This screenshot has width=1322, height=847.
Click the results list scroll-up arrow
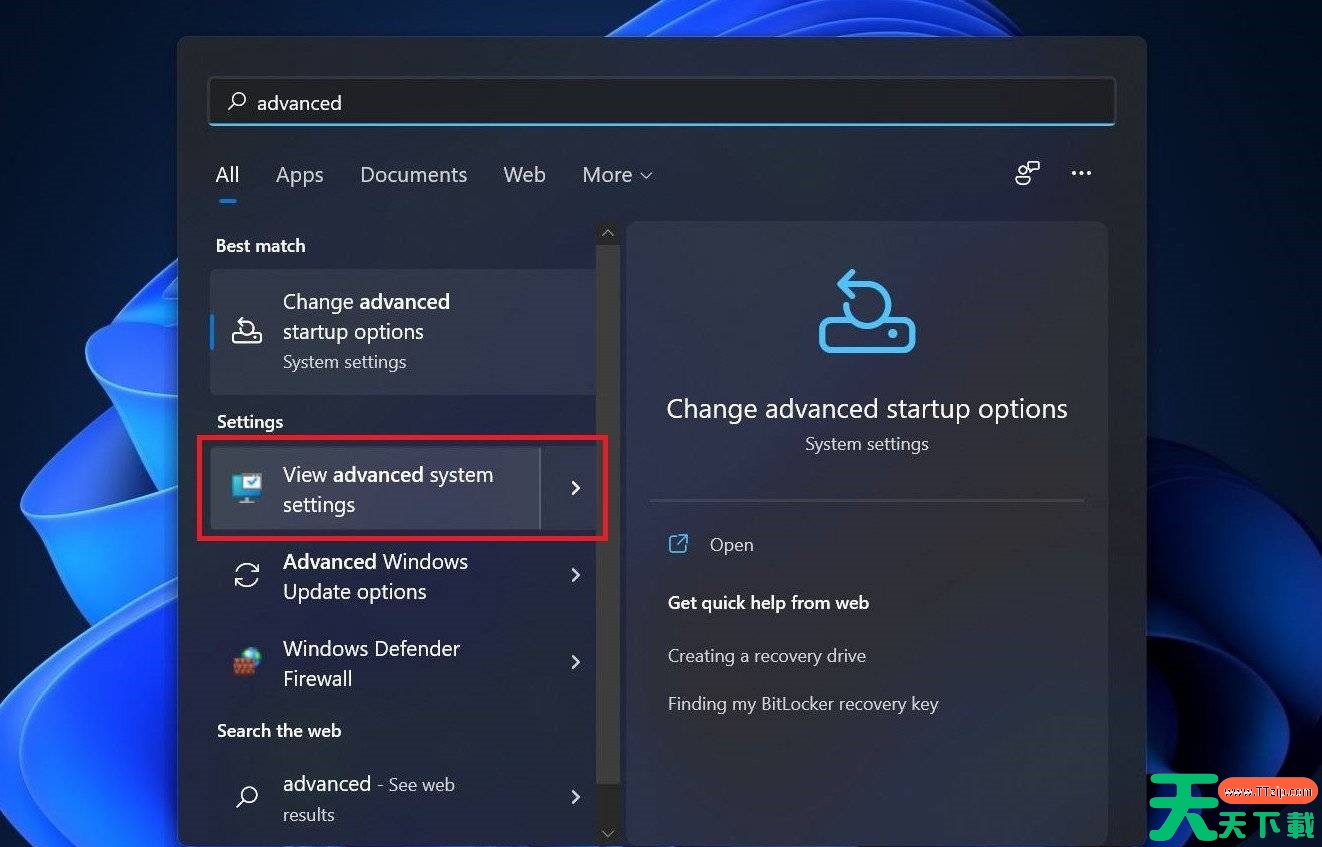click(607, 232)
